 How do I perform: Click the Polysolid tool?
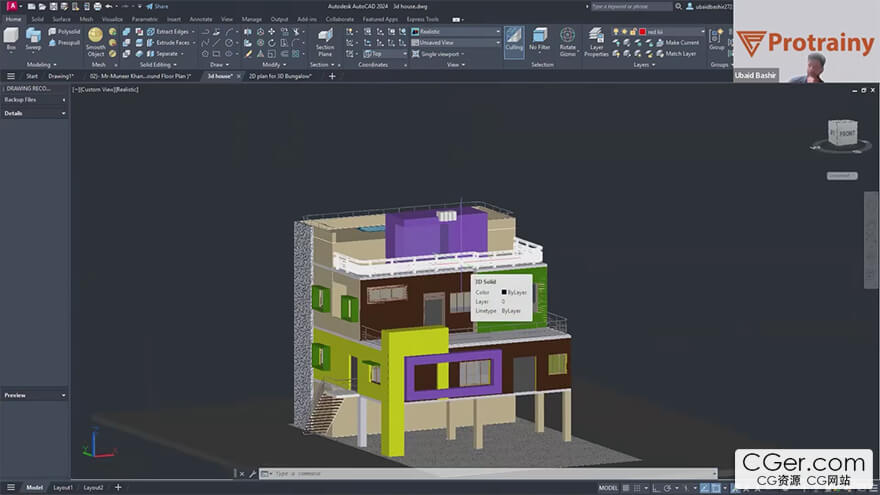(x=63, y=31)
